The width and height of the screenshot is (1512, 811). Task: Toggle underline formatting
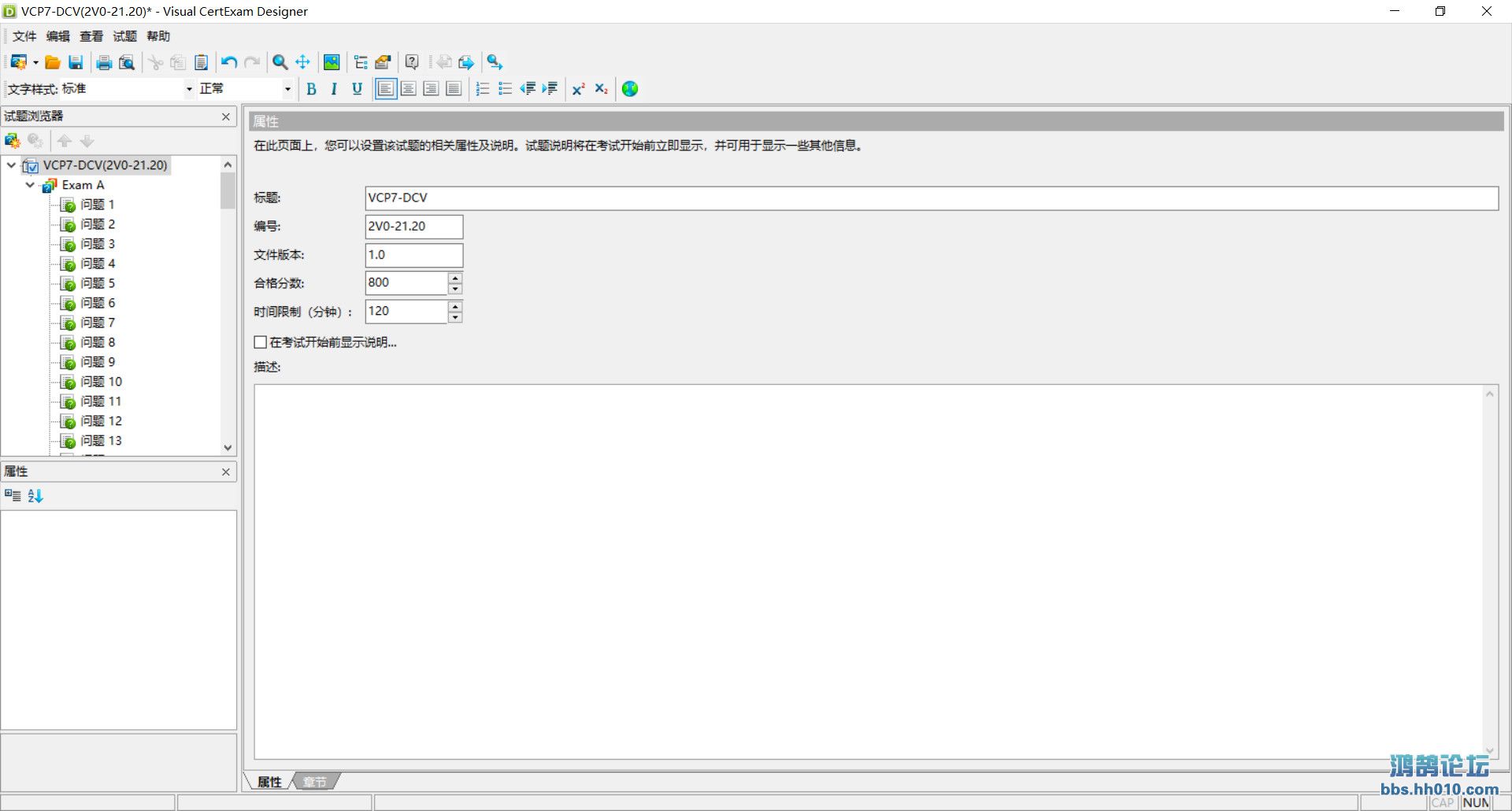pyautogui.click(x=357, y=89)
